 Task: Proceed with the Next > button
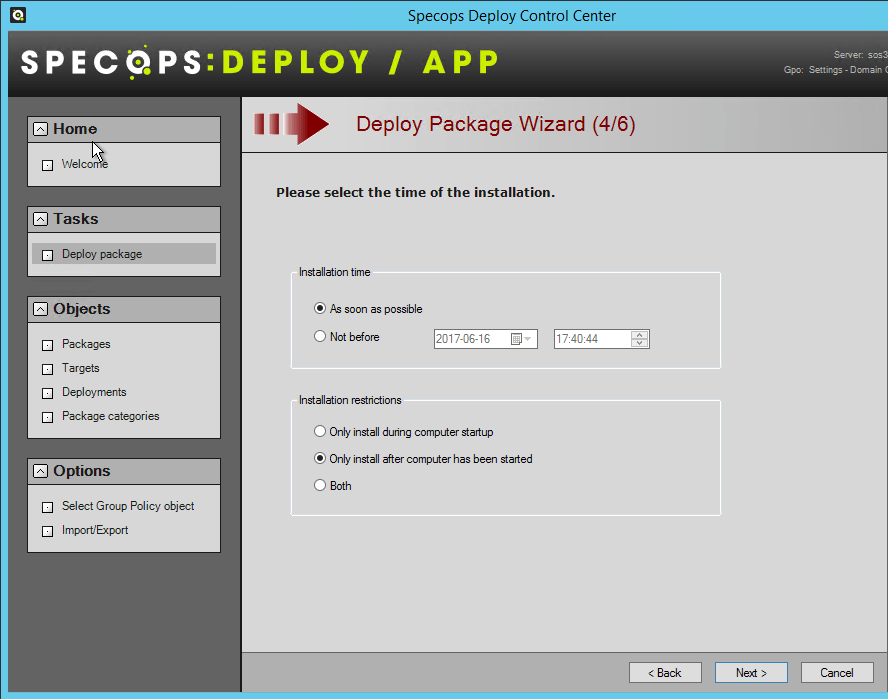tap(751, 673)
